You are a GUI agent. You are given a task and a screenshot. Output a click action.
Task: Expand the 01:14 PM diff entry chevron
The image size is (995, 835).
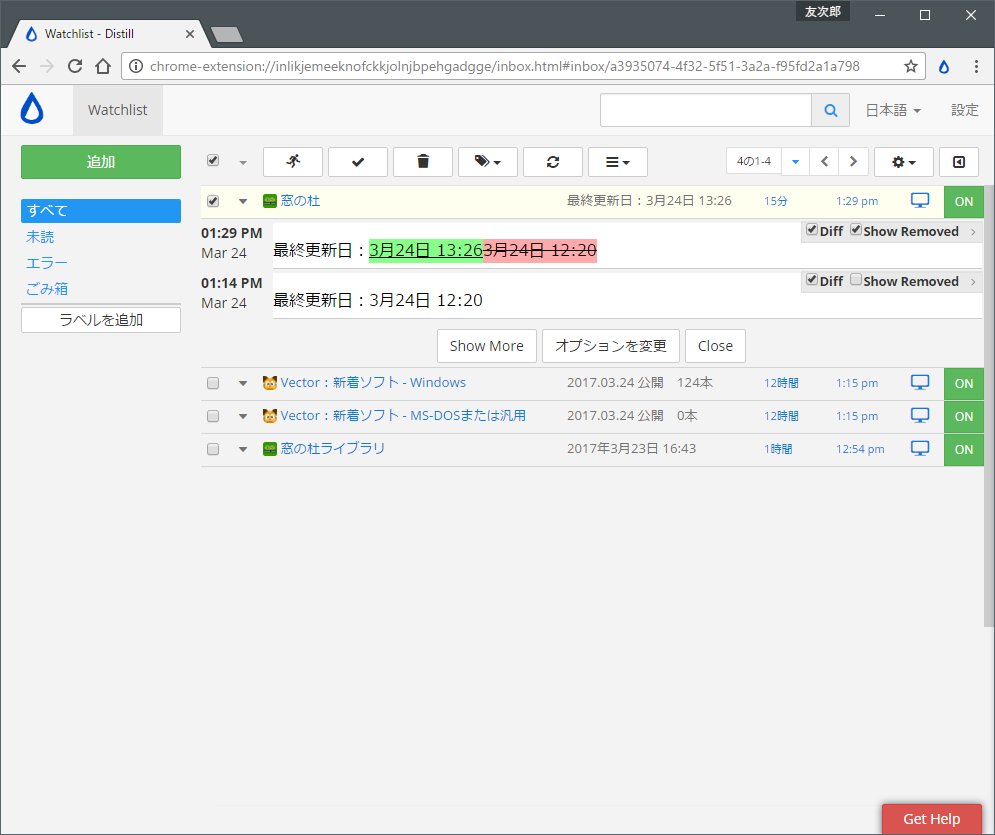click(973, 282)
